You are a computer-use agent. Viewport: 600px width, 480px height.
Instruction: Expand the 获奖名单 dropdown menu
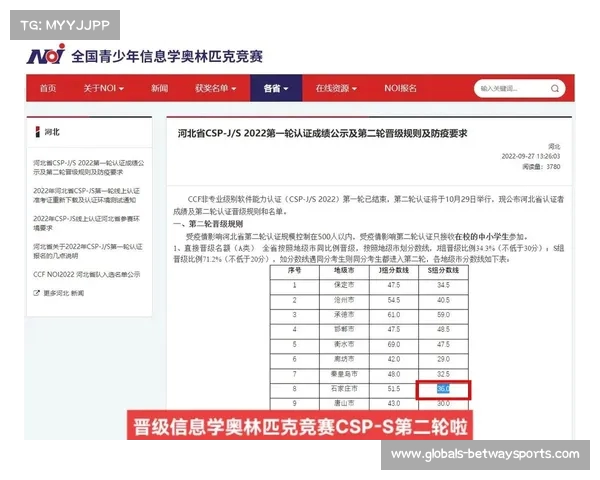[215, 88]
